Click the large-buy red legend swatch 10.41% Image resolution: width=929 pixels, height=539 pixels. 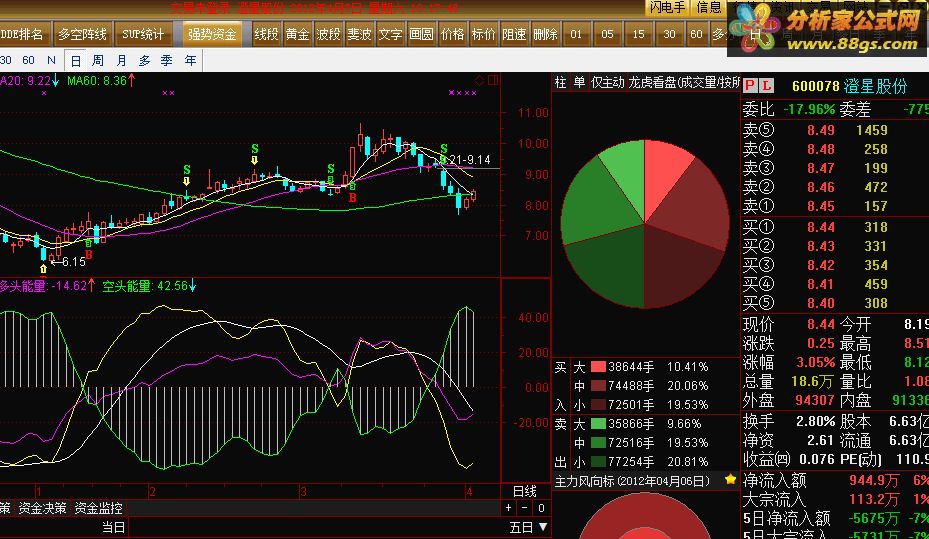point(598,367)
